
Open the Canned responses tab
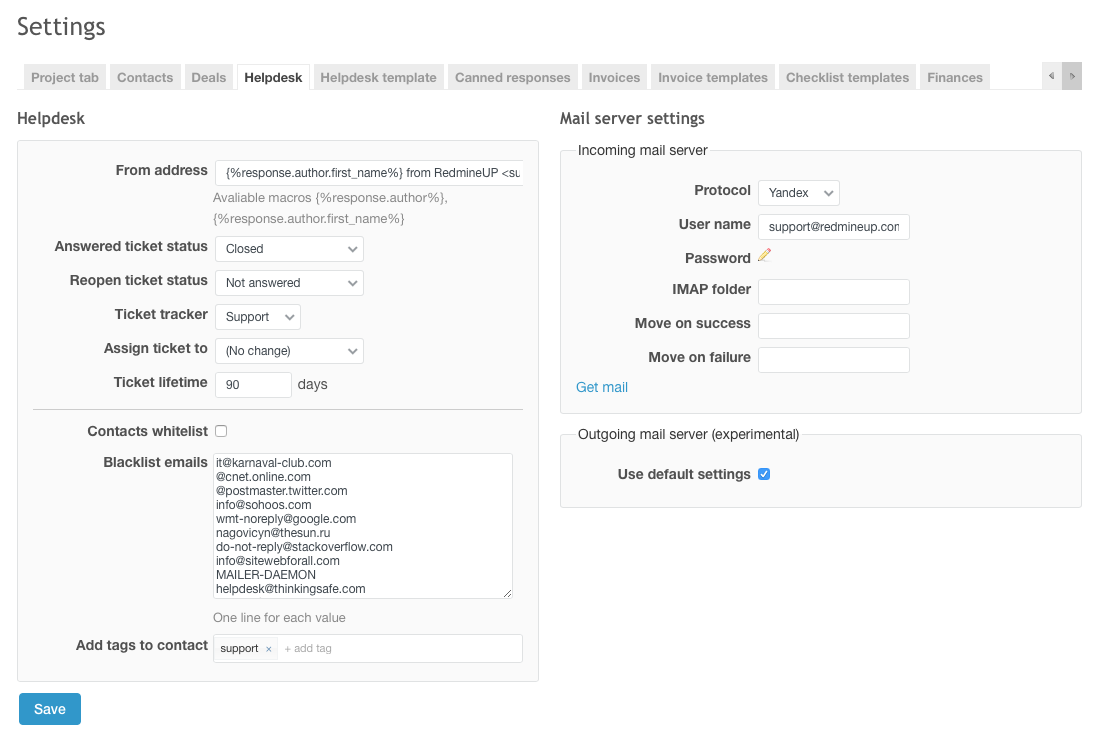click(x=512, y=76)
